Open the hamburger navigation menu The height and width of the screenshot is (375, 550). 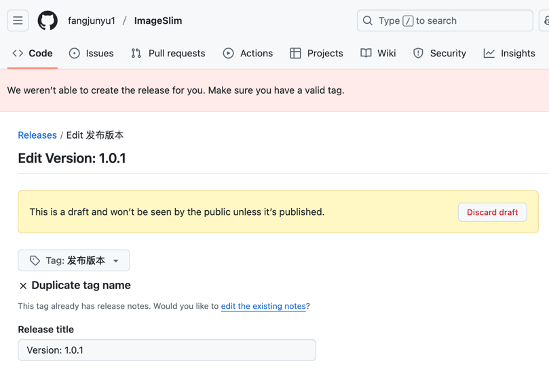pos(18,21)
